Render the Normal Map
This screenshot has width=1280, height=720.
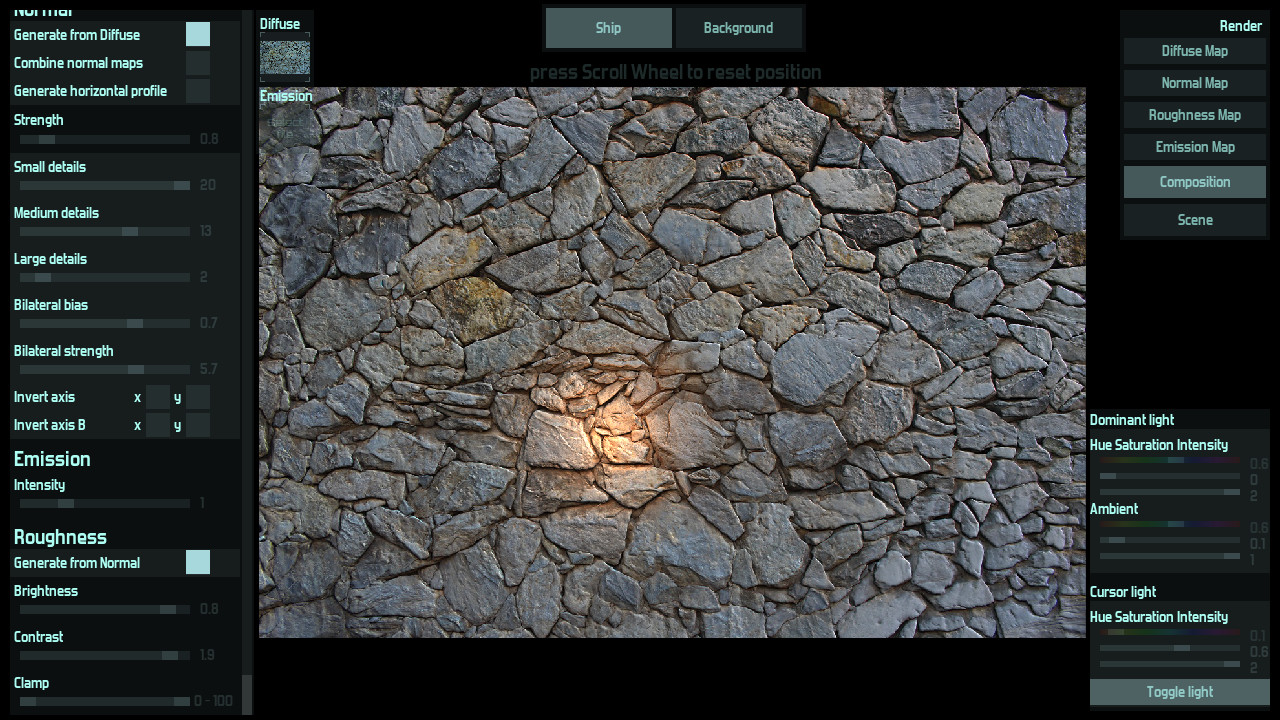(1194, 83)
